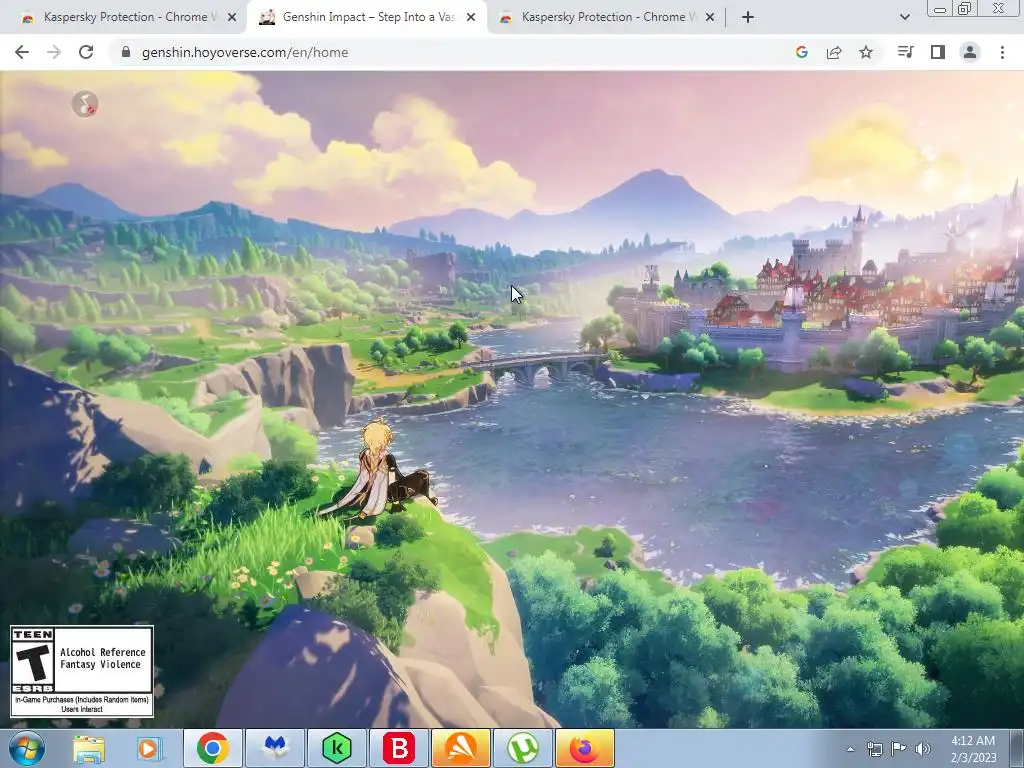Open Bitdefender red B taskbar icon
1024x768 pixels.
tap(399, 748)
